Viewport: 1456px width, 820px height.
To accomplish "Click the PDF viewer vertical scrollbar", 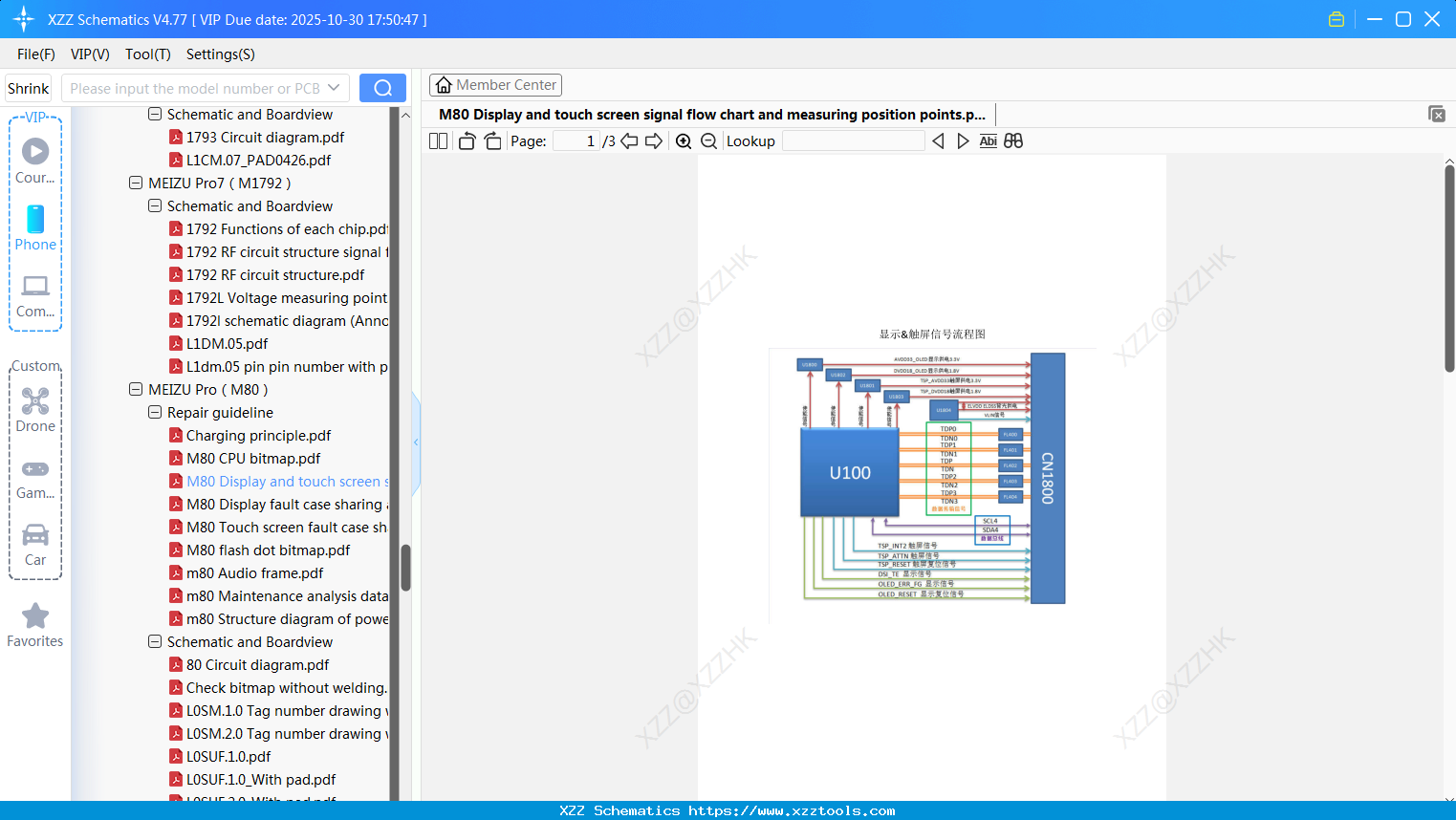I will pos(1449,268).
